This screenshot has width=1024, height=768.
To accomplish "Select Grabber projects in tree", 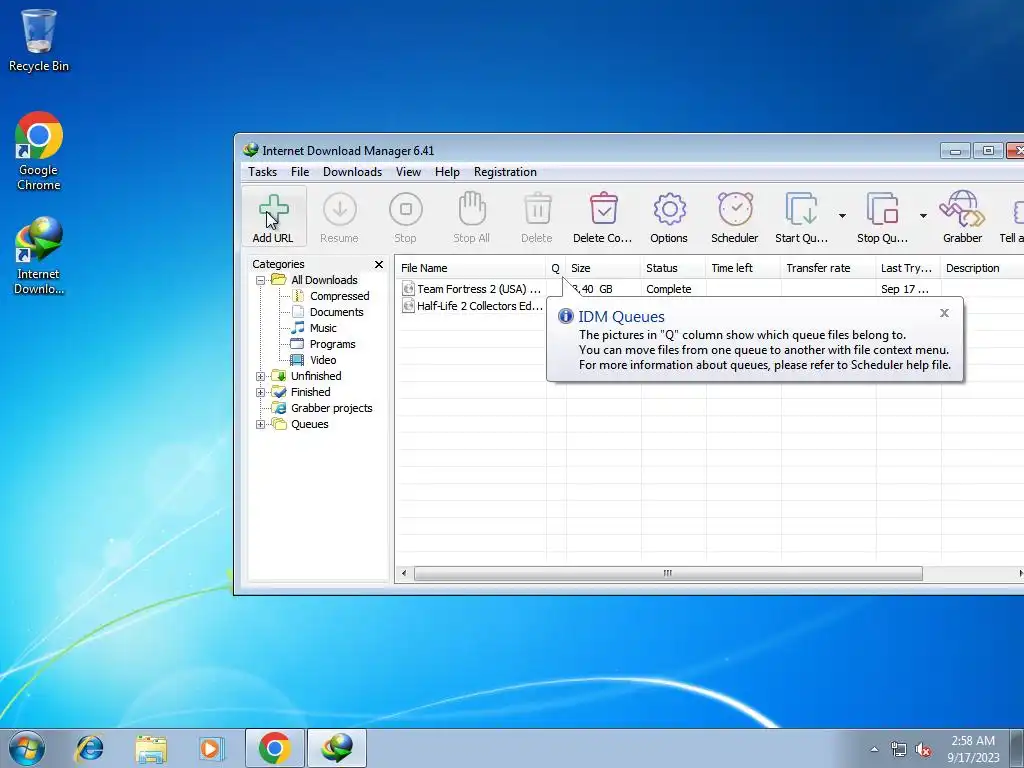I will [331, 408].
